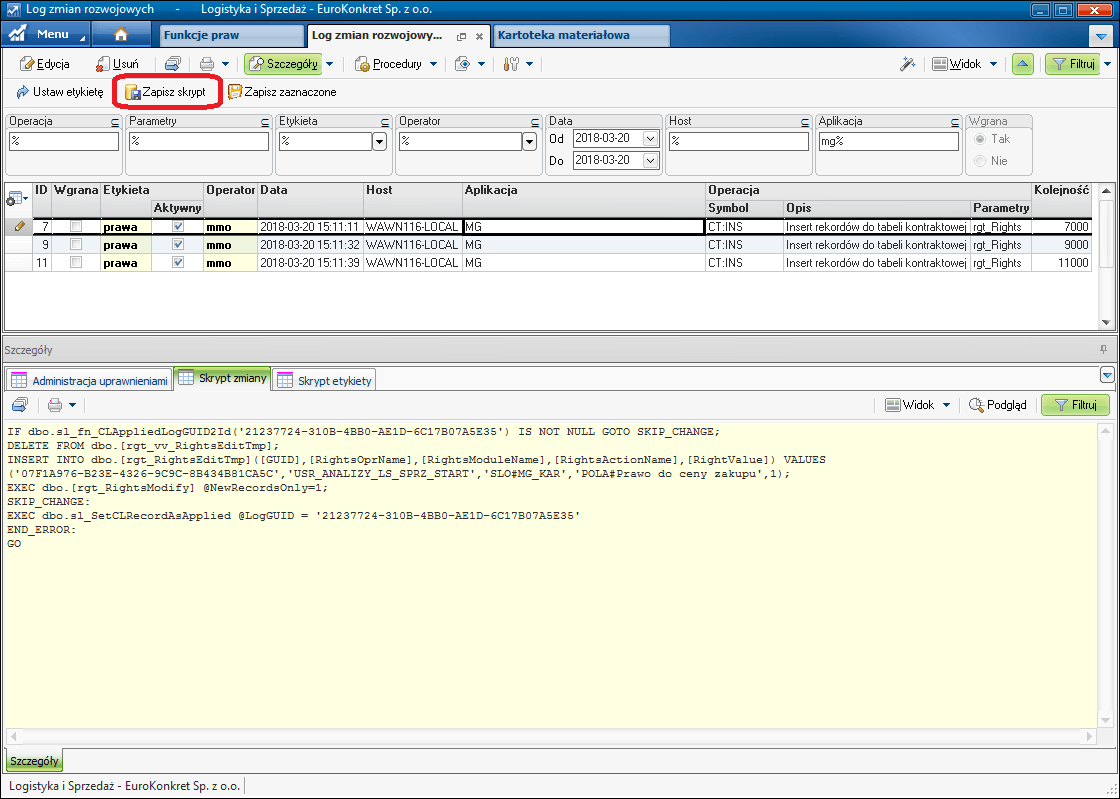1120x799 pixels.
Task: Click the grid column settings icon
Action: click(17, 199)
